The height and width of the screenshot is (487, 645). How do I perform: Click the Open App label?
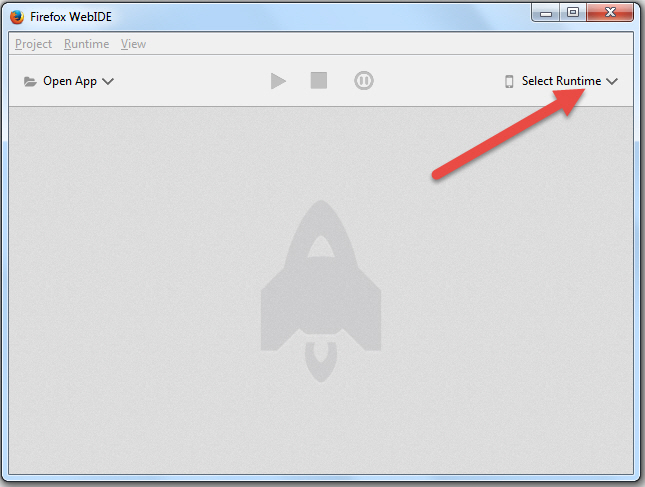[x=70, y=81]
